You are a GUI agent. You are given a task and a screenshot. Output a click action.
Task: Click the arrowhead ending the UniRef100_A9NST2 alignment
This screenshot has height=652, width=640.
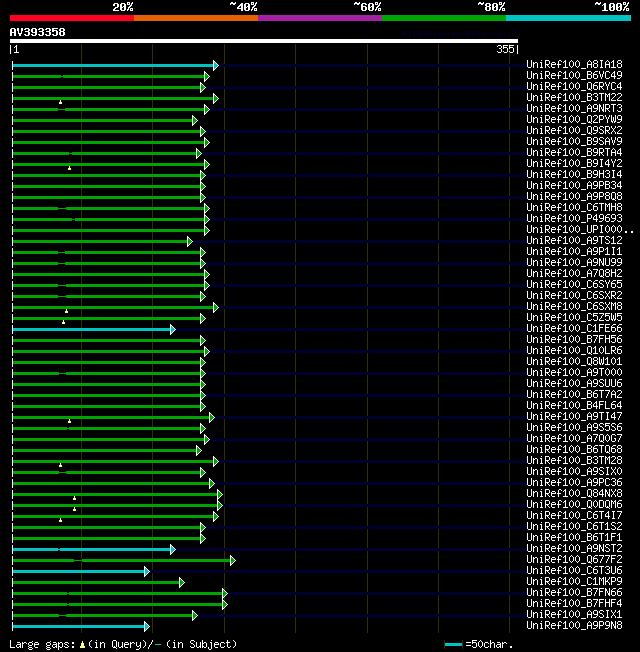[x=173, y=549]
